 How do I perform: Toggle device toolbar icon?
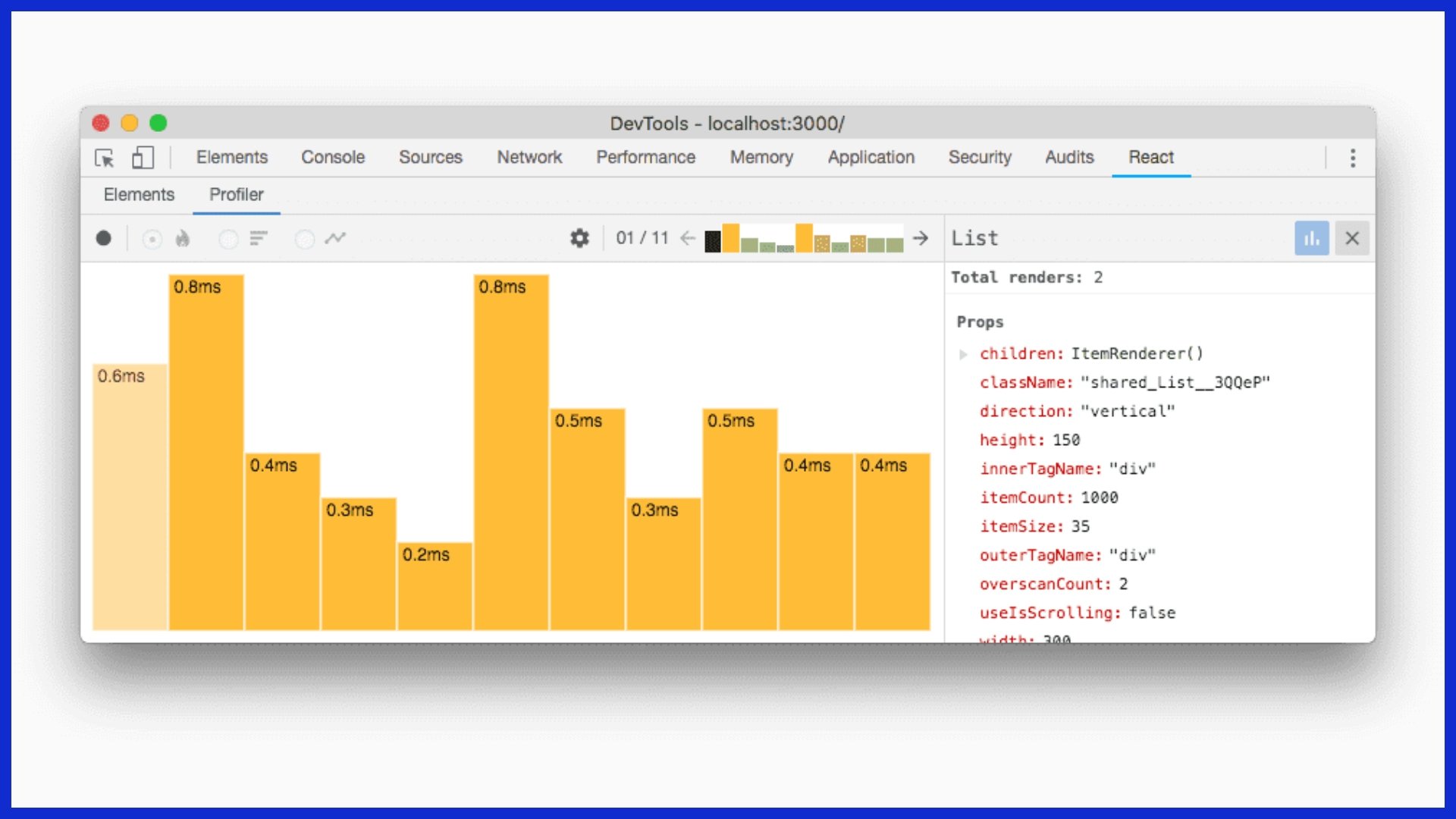[143, 158]
